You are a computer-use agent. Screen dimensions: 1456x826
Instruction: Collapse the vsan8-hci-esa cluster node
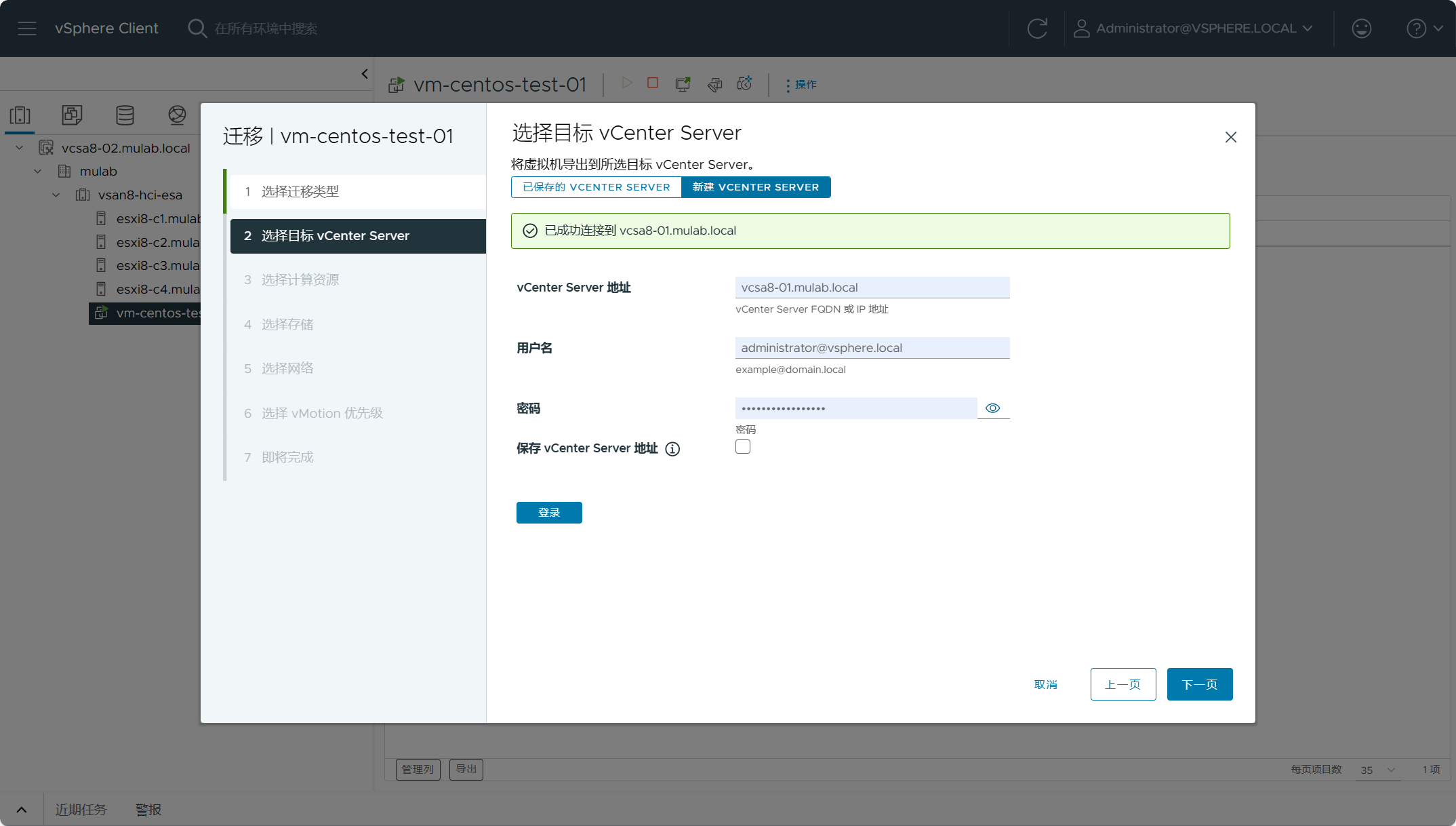coord(56,195)
